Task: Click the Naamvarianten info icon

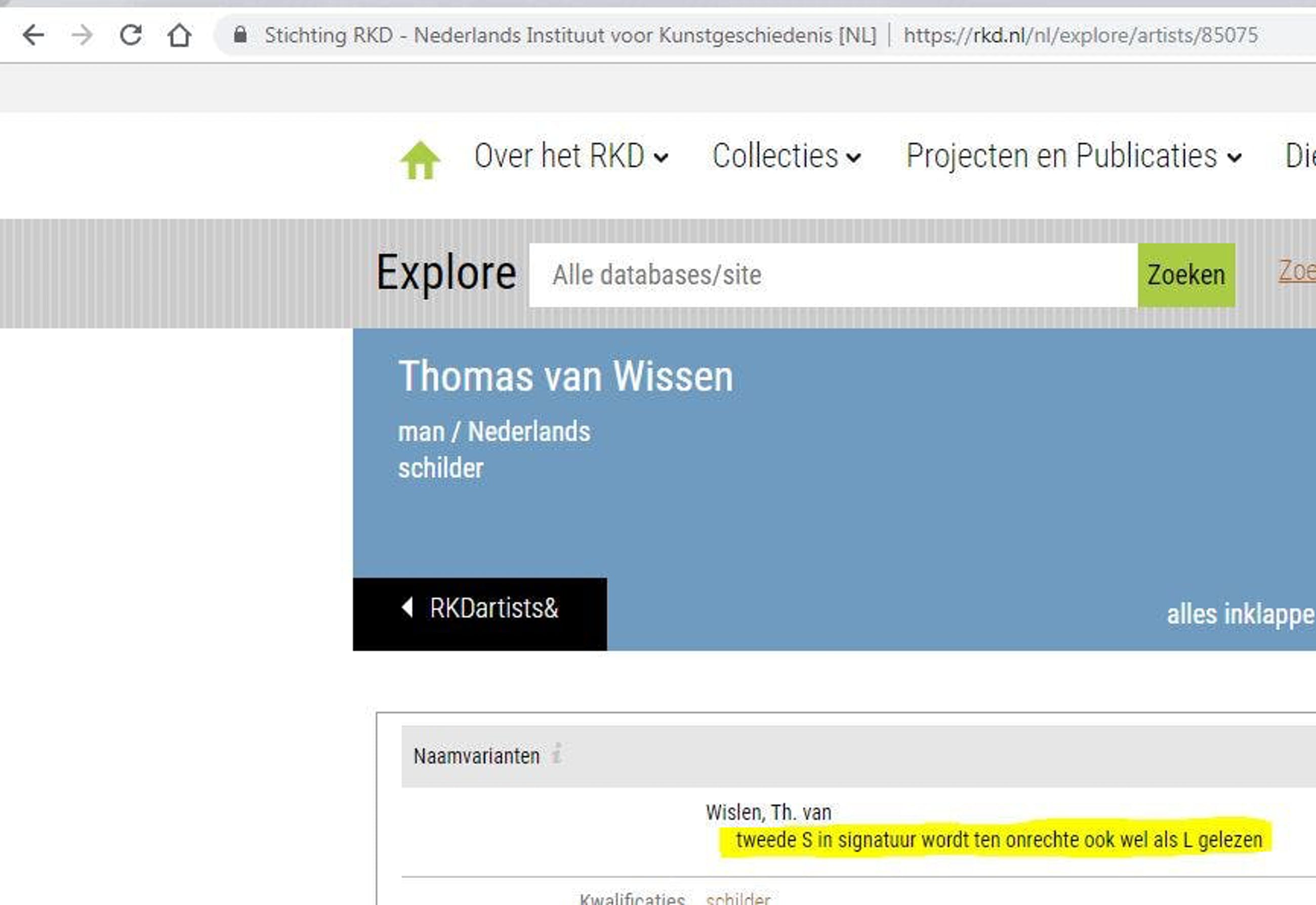Action: click(x=557, y=754)
